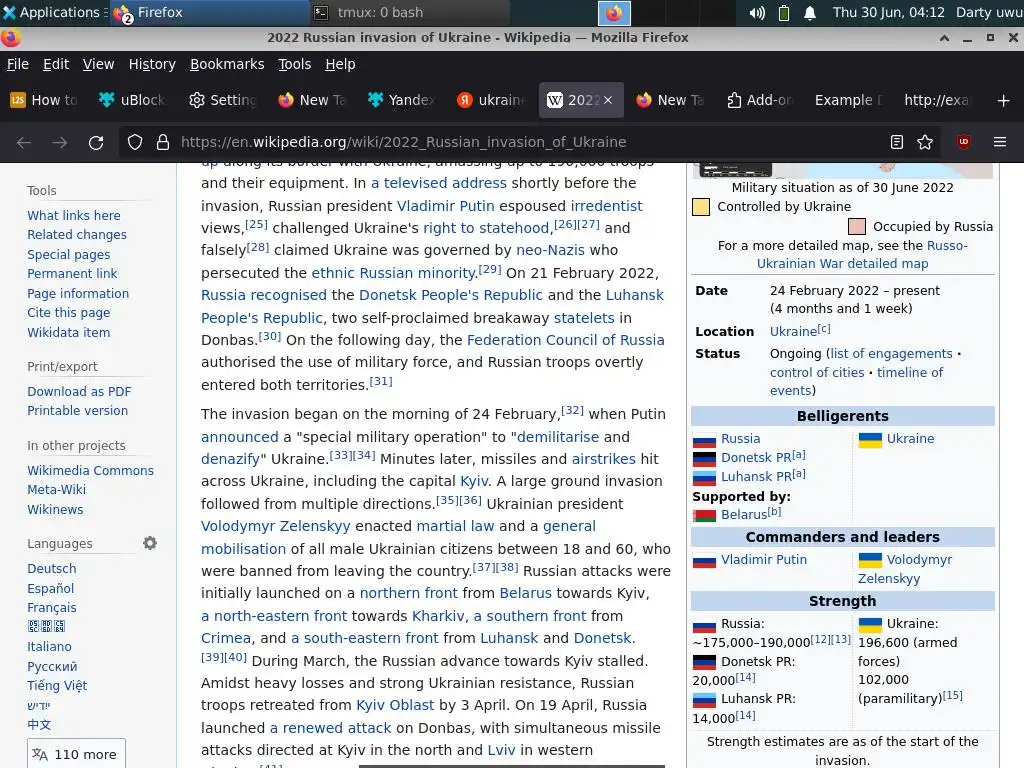Switch to the Yandex tab
Image resolution: width=1024 pixels, height=768 pixels.
tap(401, 100)
